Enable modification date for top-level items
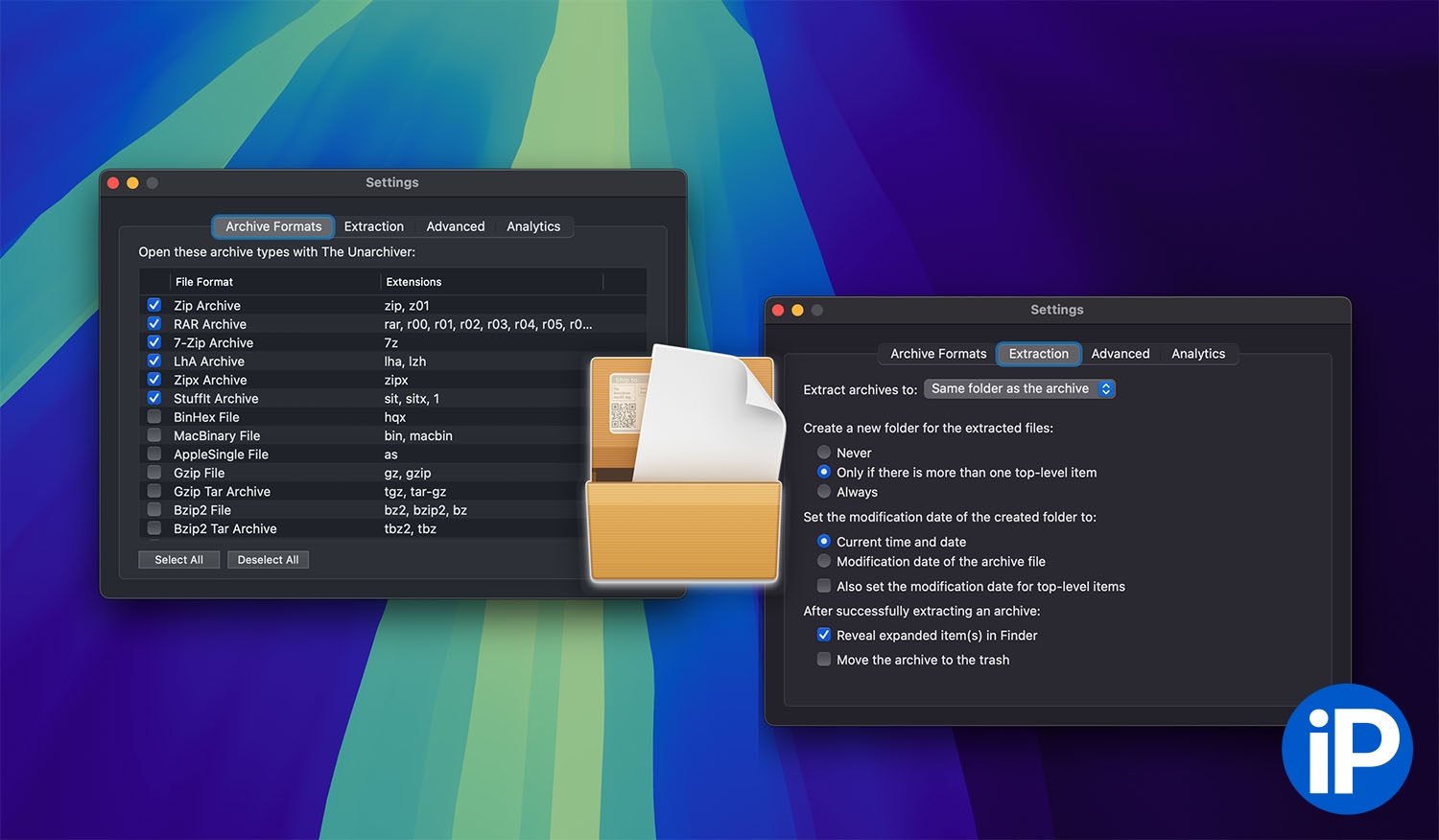This screenshot has height=840, width=1439. coord(823,586)
